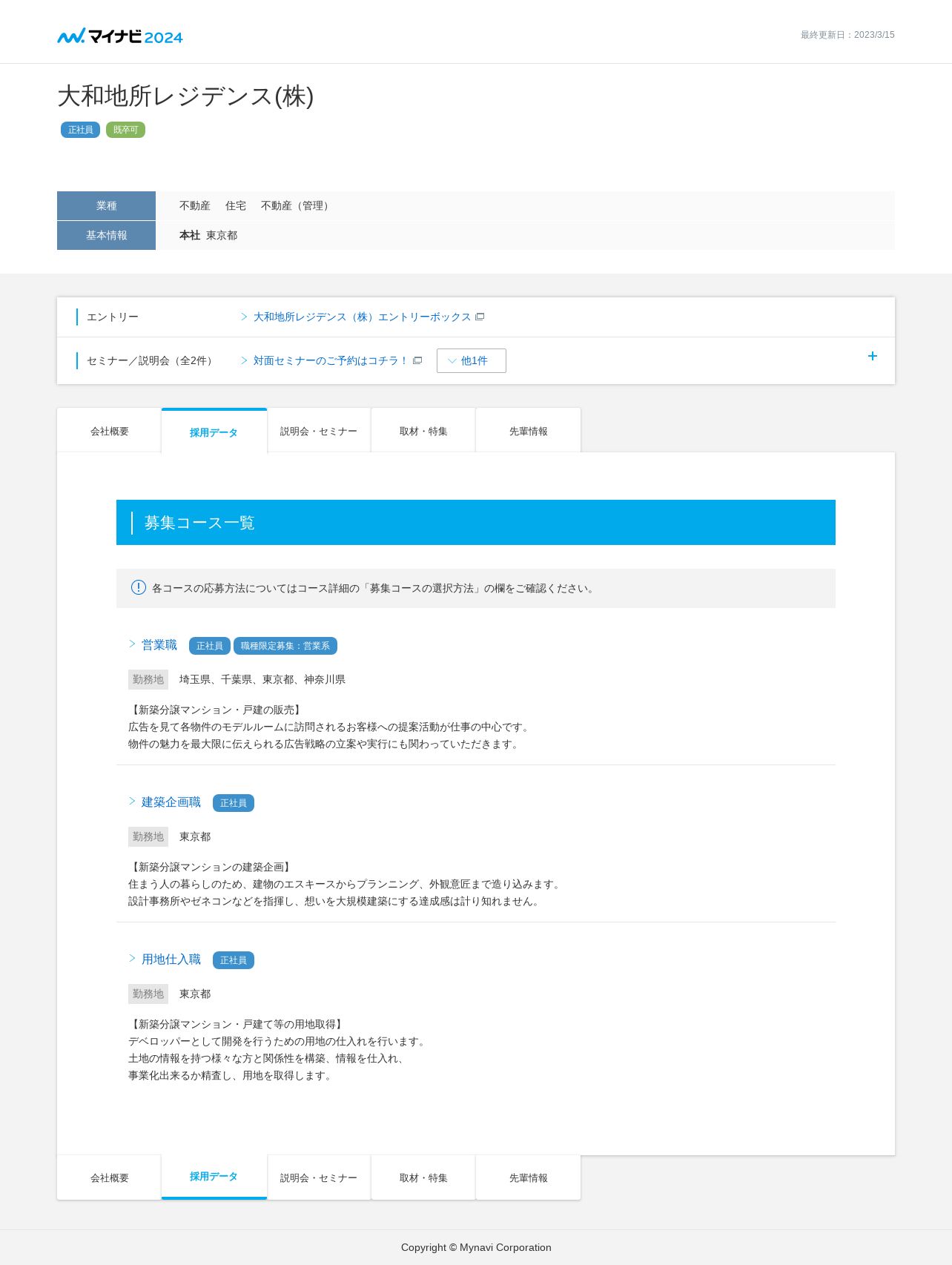This screenshot has height=1265, width=952.
Task: Open the bottom 先輩情報 tab
Action: 529,1178
